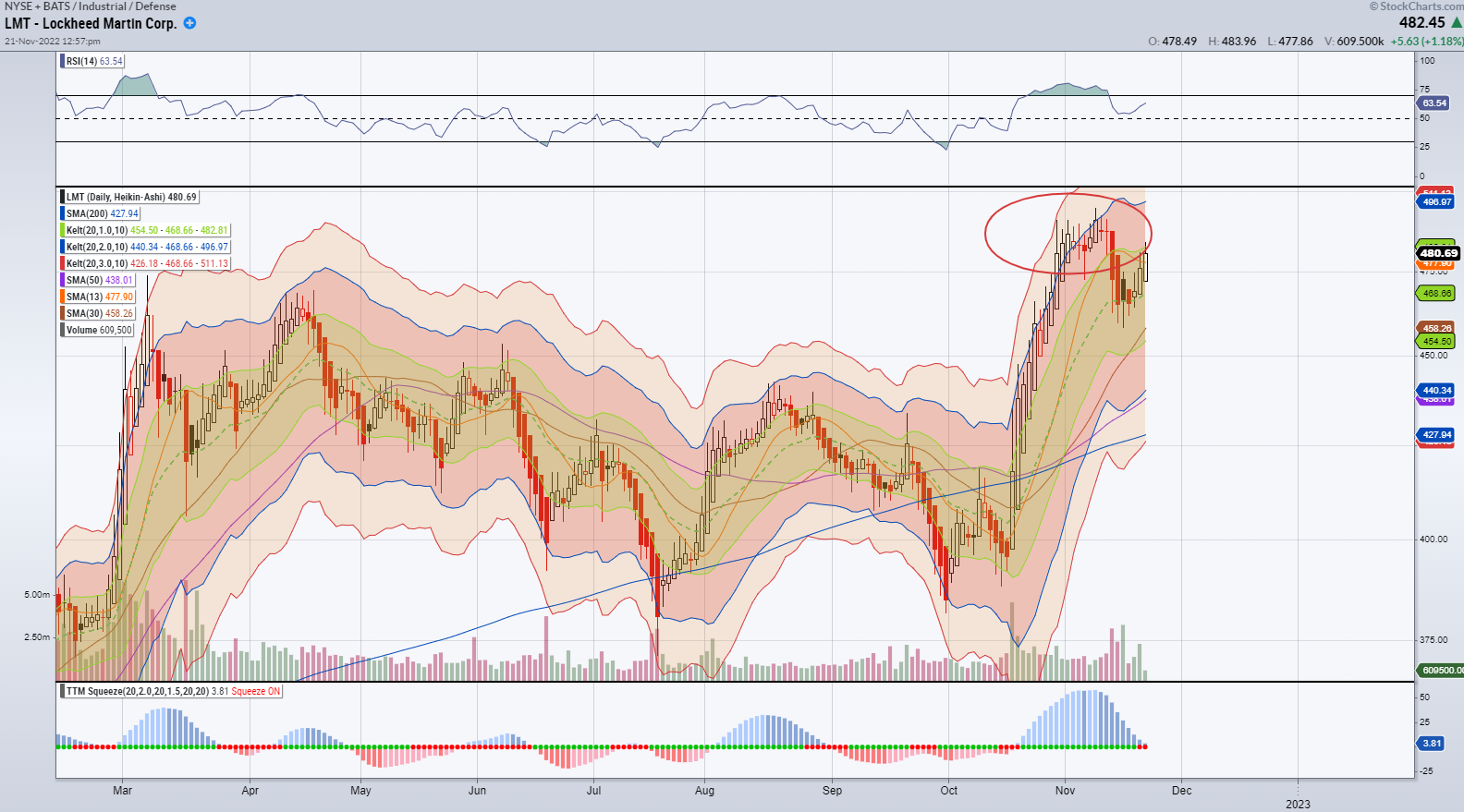The width and height of the screenshot is (1464, 812).
Task: Click the 2.50m volume axis label
Action: coord(37,636)
